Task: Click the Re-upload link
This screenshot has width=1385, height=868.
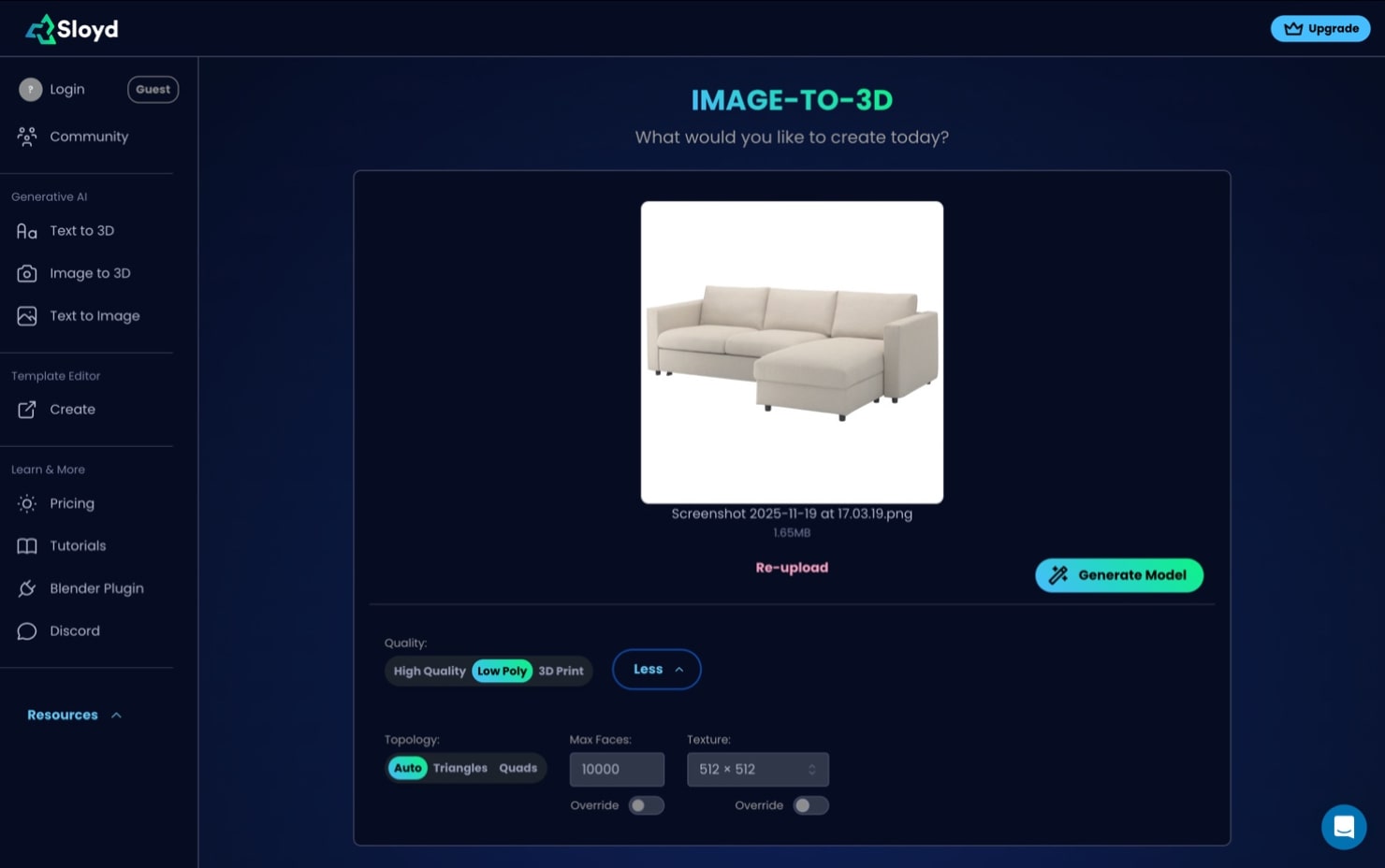Action: (792, 567)
